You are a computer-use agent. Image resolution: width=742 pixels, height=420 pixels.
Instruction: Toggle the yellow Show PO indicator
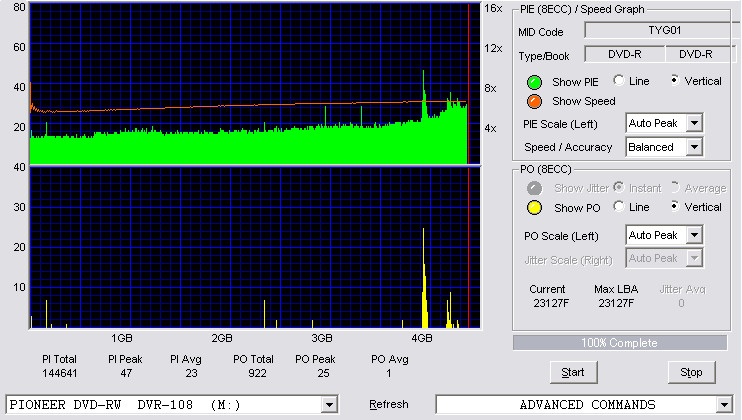534,208
